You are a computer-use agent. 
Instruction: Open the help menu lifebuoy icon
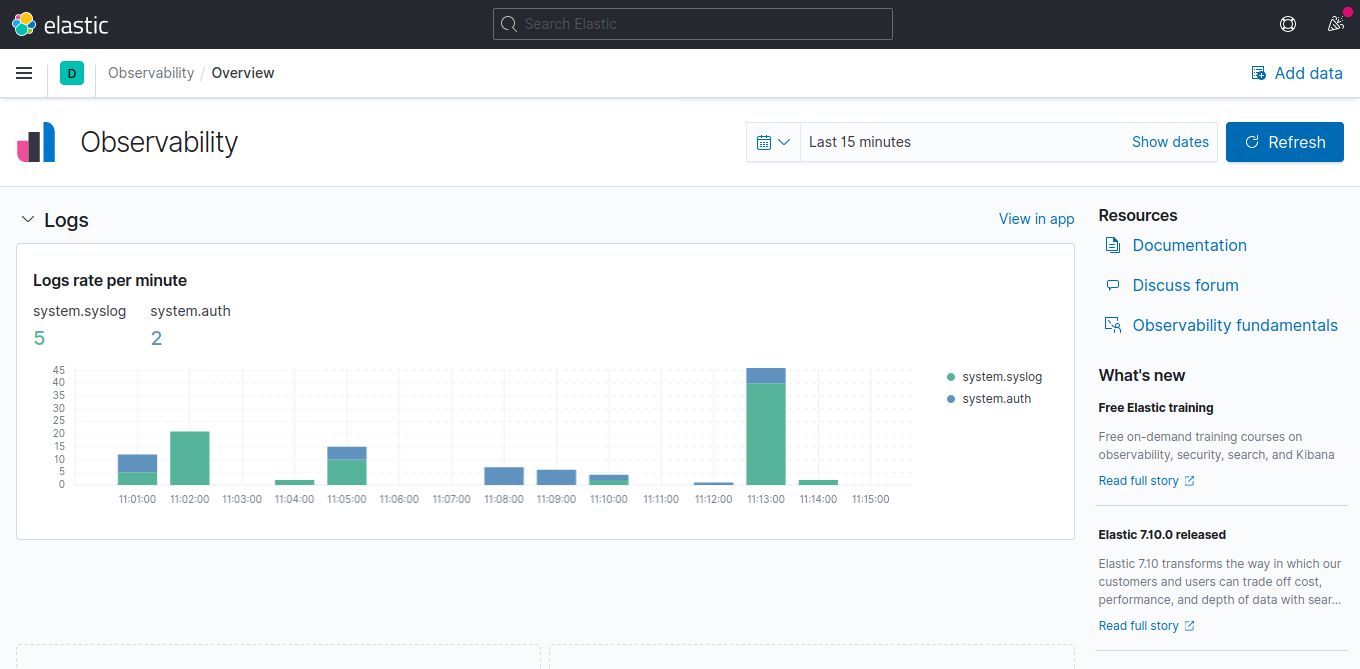pyautogui.click(x=1288, y=24)
